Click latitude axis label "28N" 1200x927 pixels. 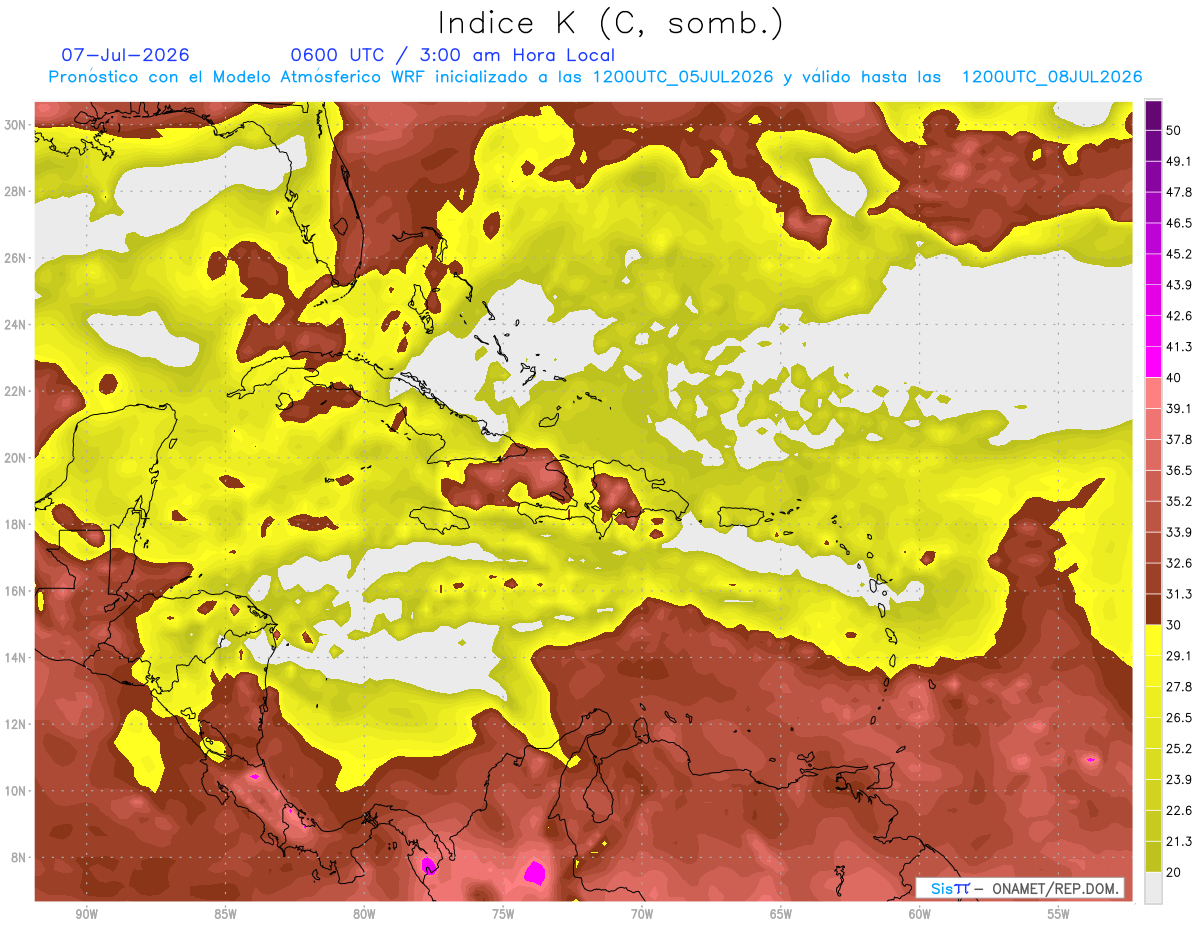click(17, 191)
